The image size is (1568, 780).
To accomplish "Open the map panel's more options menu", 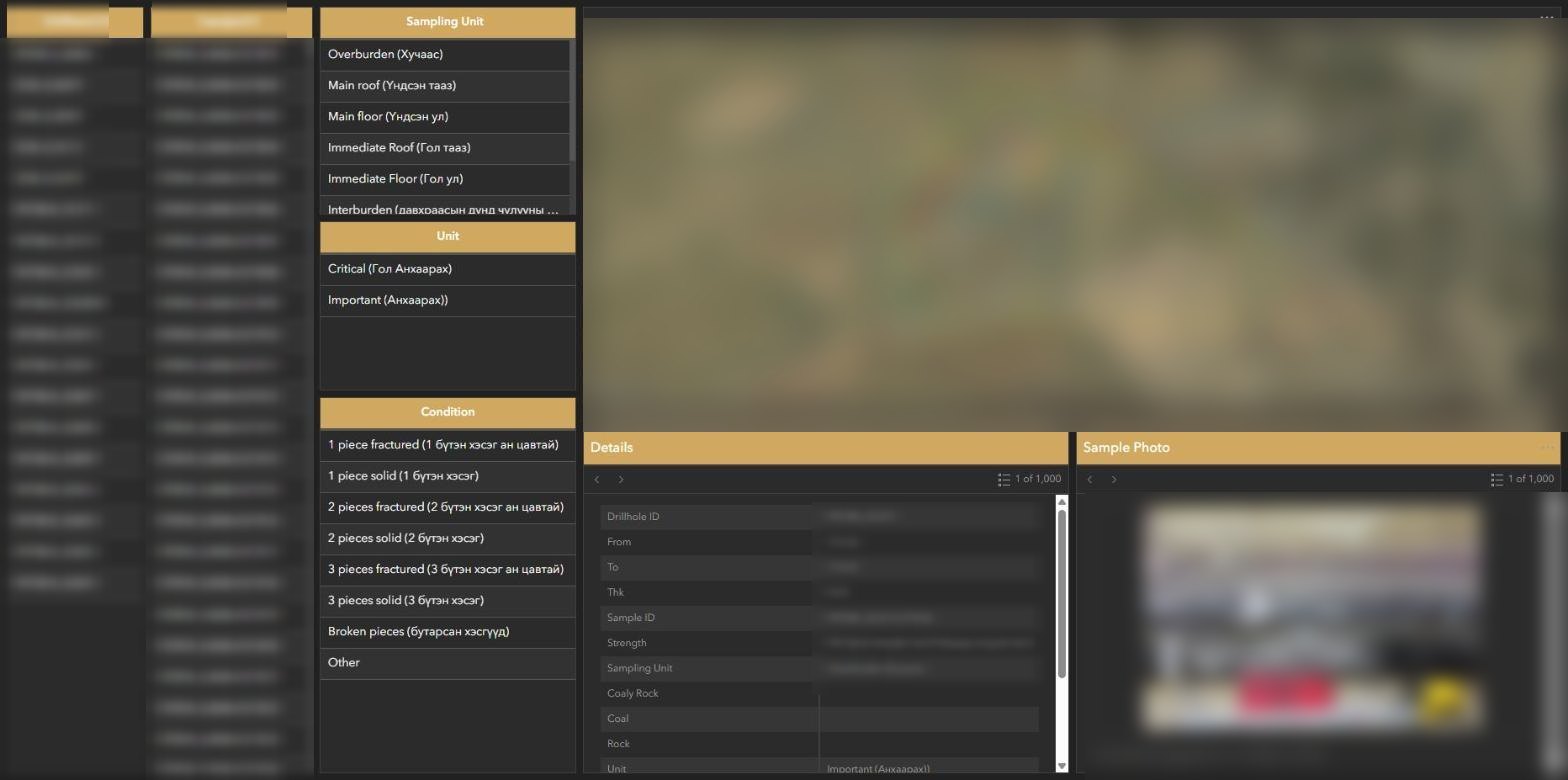I will coord(1547,17).
